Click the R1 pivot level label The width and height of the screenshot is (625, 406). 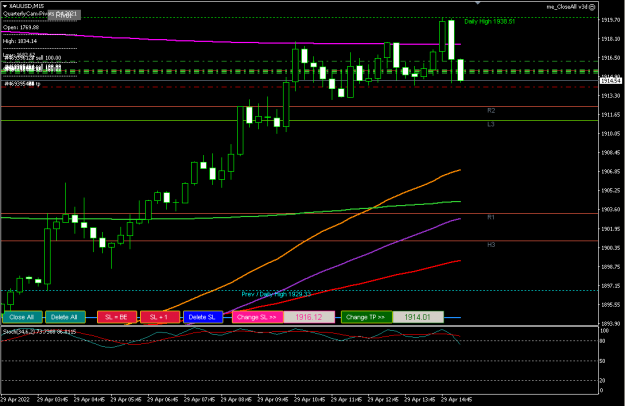(x=491, y=217)
